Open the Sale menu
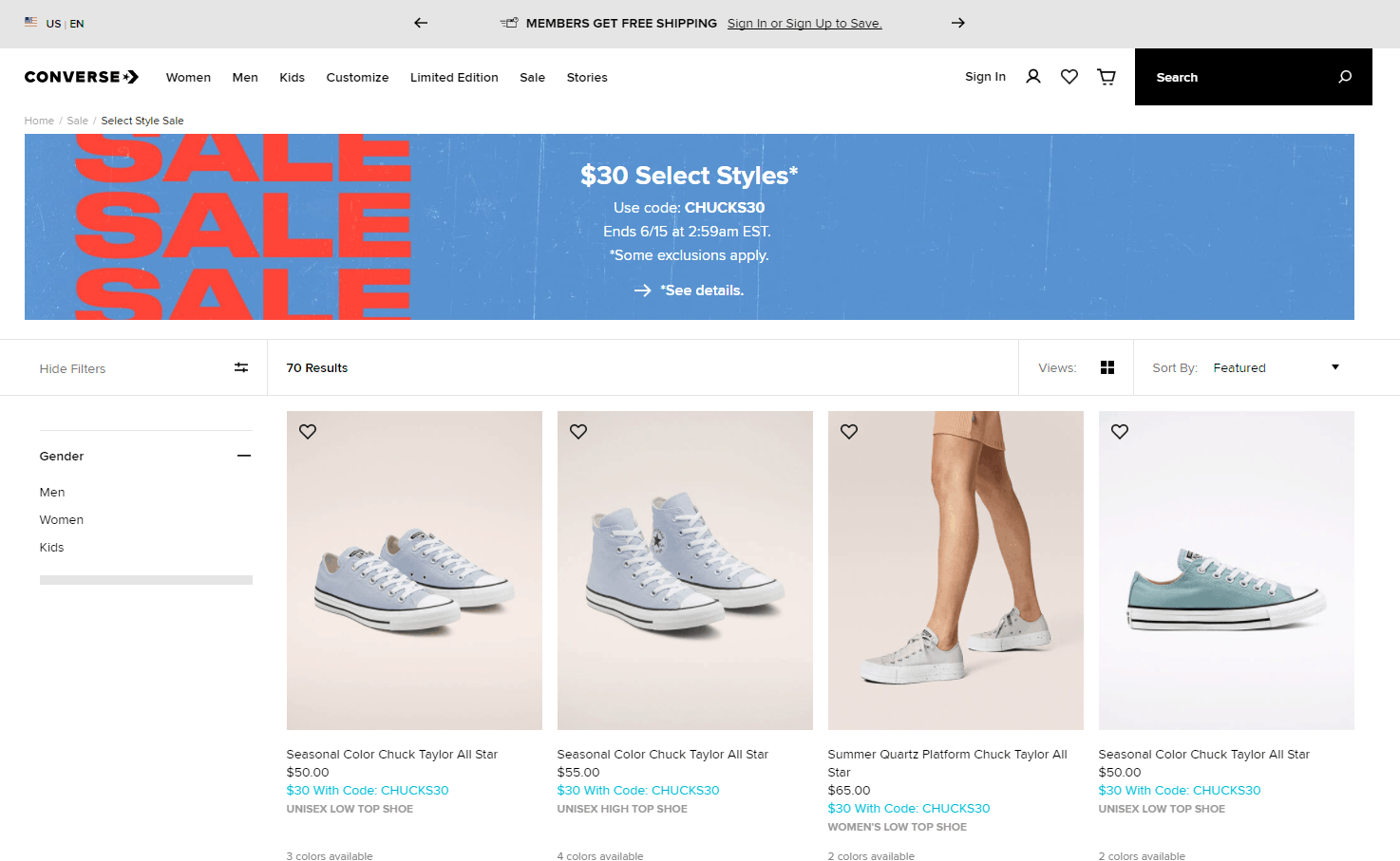Image resolution: width=1400 pixels, height=861 pixels. pos(533,78)
